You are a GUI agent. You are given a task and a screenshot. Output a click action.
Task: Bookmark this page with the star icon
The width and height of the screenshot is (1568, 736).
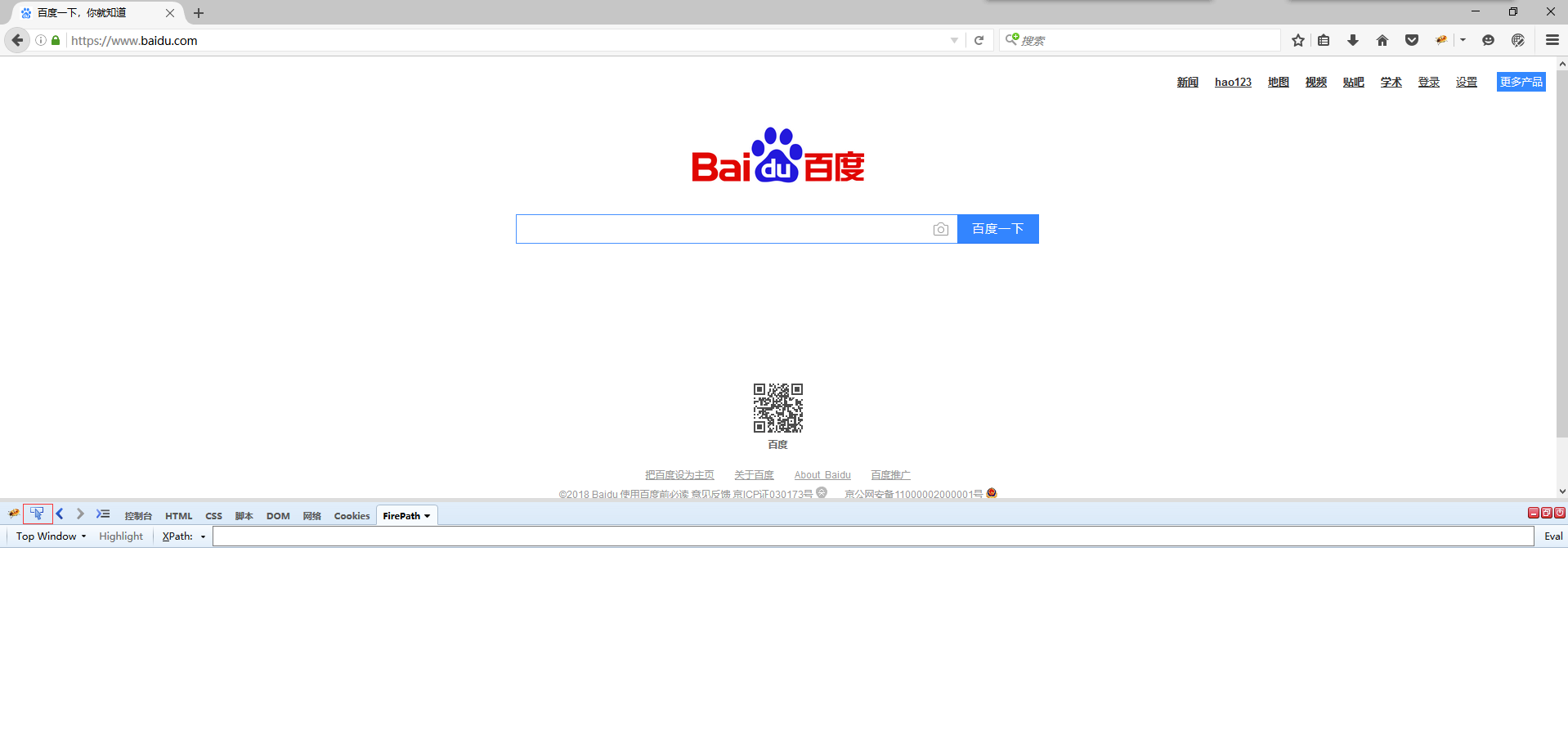(1298, 40)
